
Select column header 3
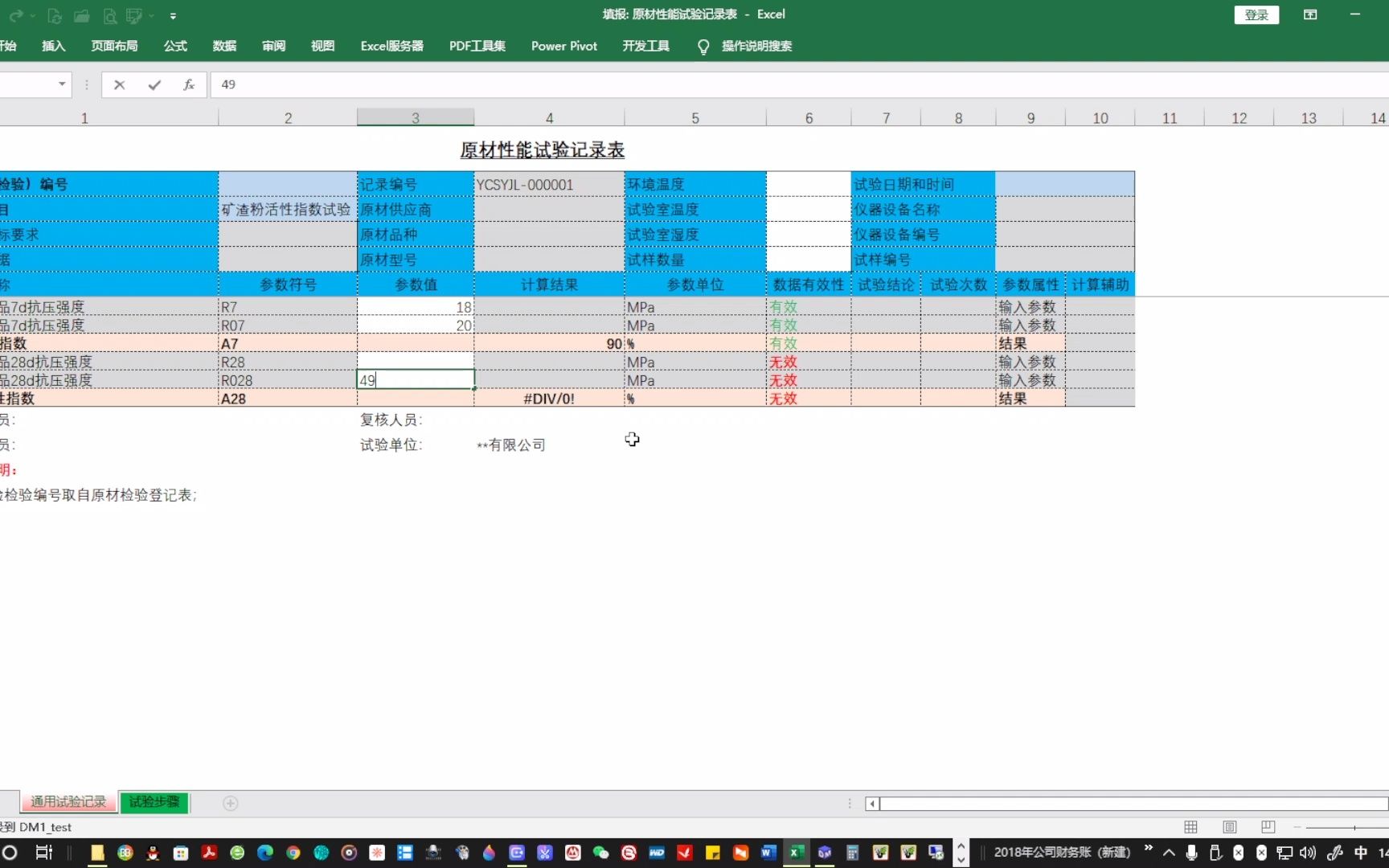tap(416, 118)
